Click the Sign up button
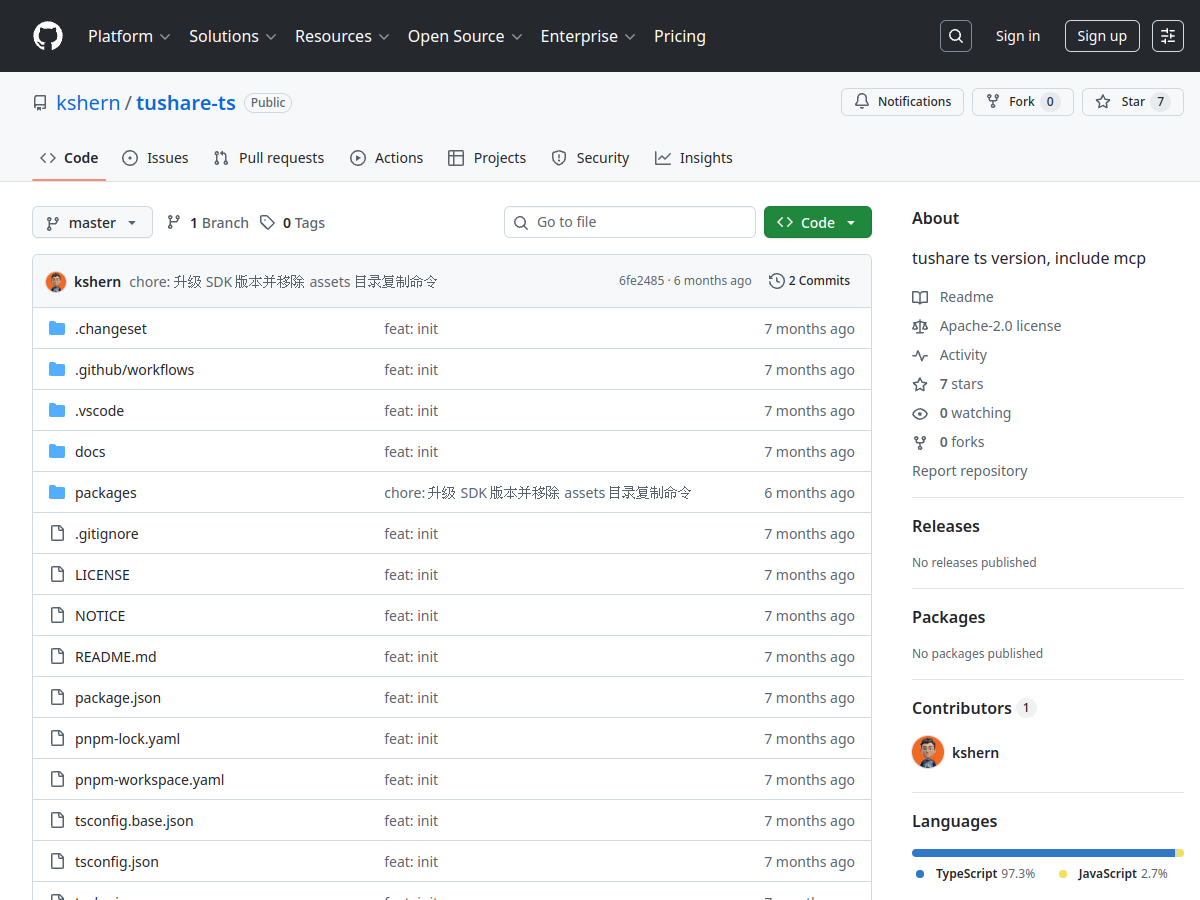The image size is (1200, 900). point(1102,36)
